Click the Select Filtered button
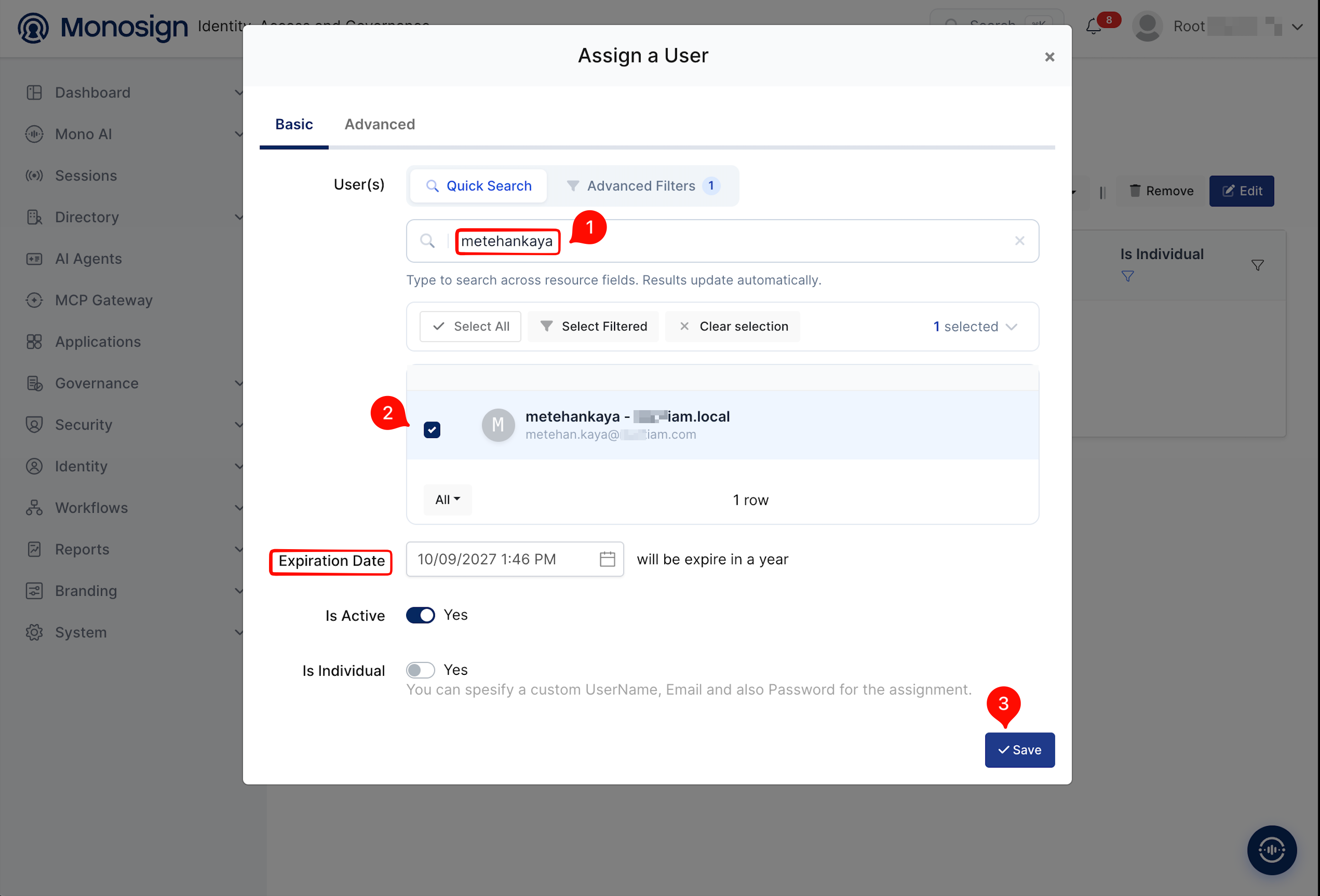Viewport: 1320px width, 896px height. click(593, 327)
